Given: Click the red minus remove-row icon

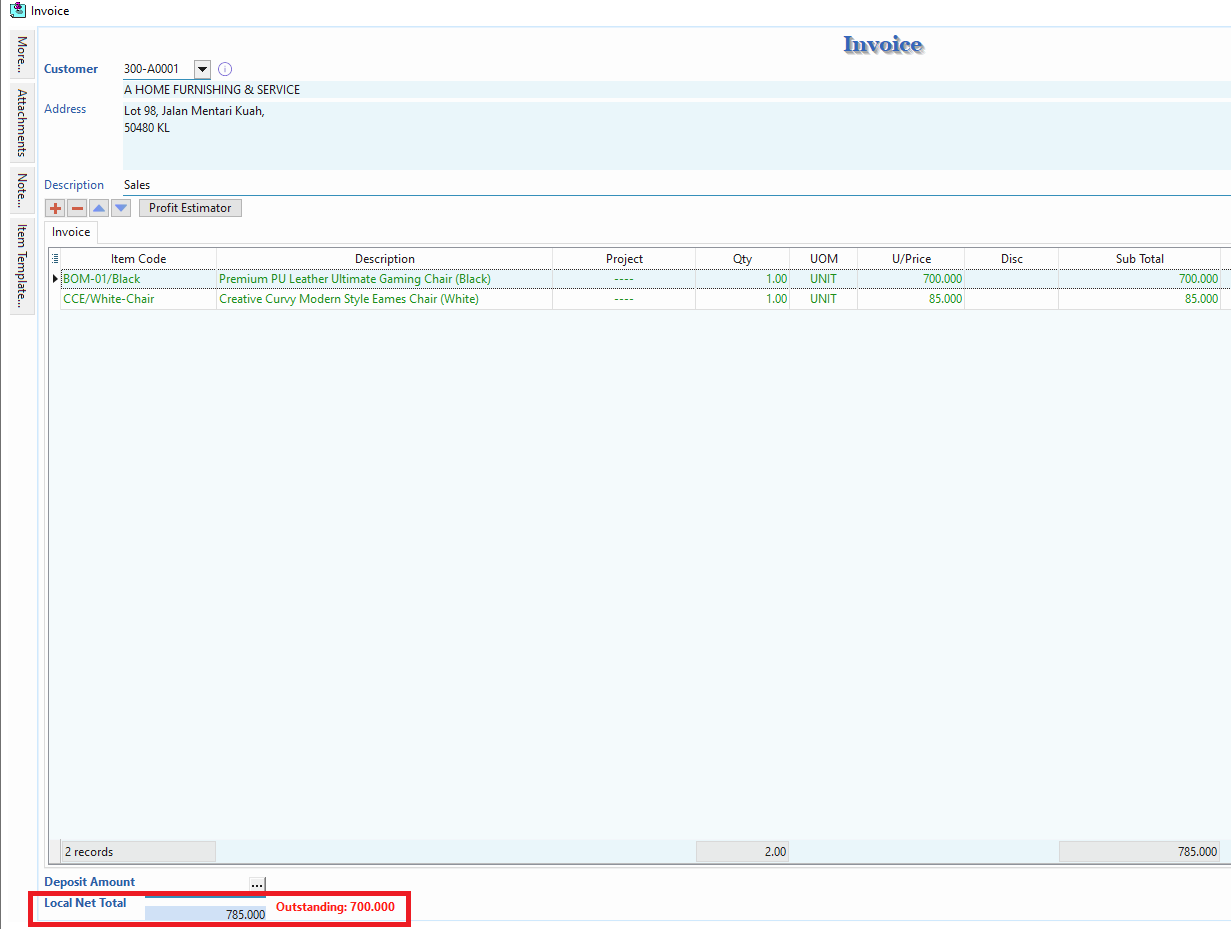Looking at the screenshot, I should tap(77, 208).
